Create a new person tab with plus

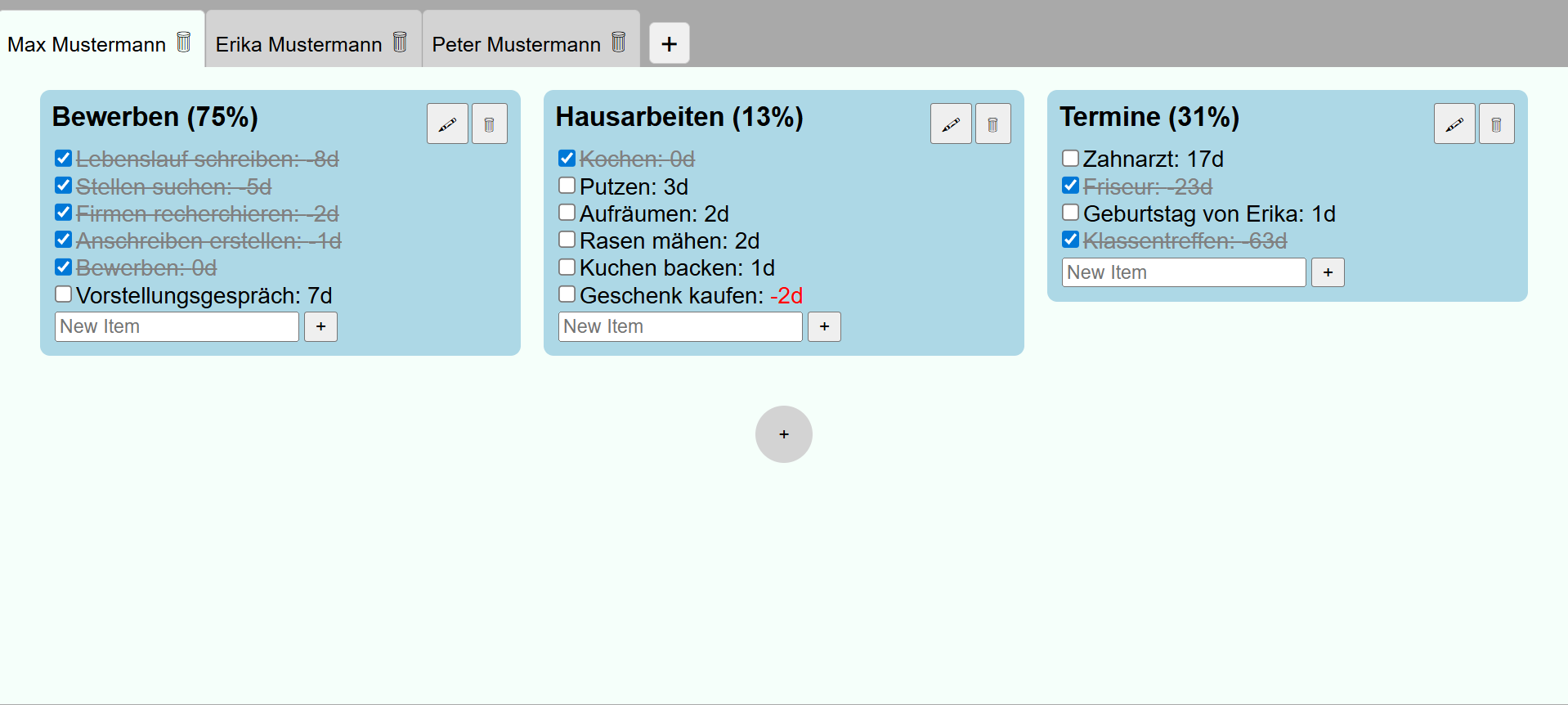tap(669, 43)
